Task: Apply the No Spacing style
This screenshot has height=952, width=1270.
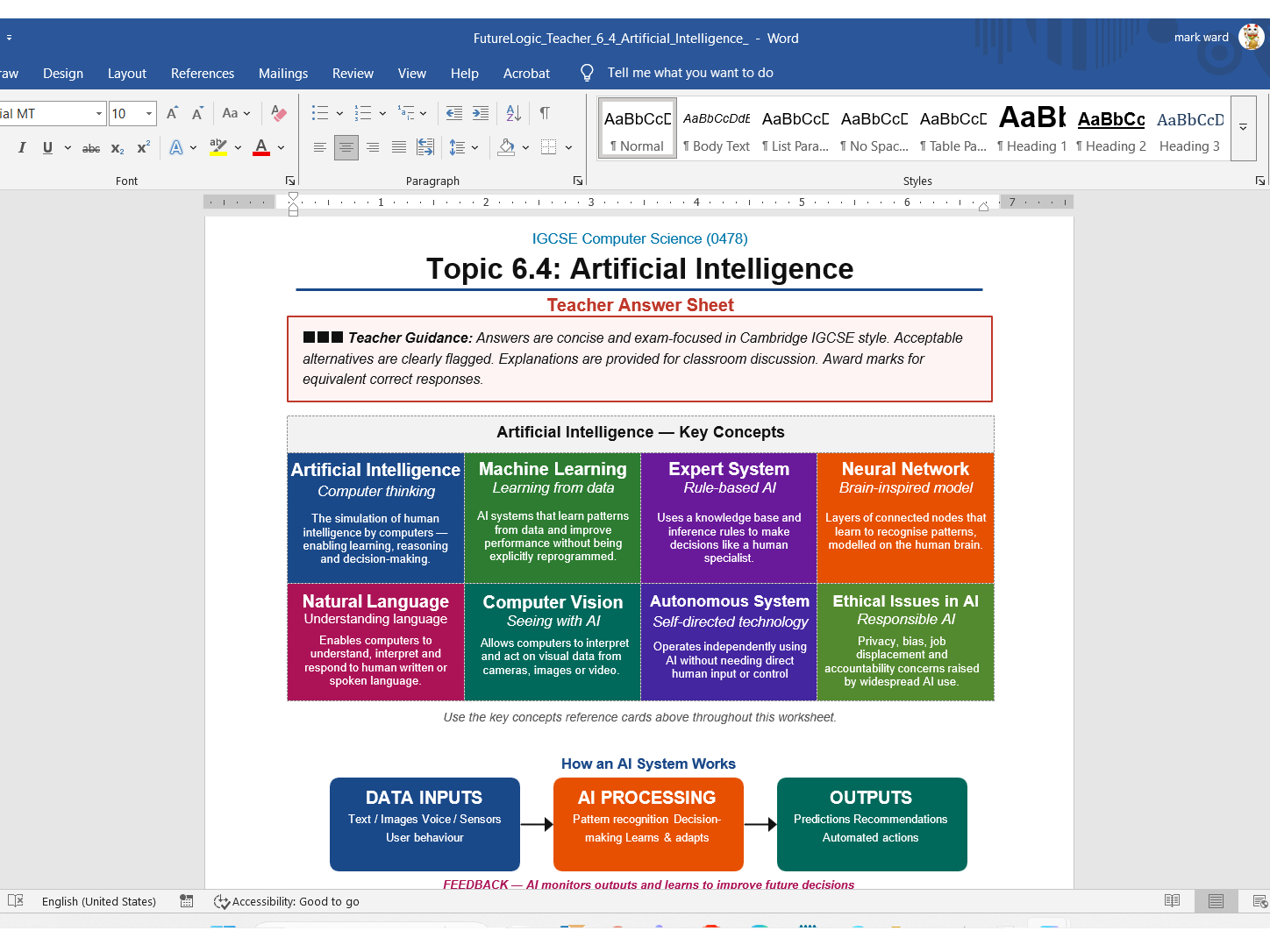Action: [874, 129]
